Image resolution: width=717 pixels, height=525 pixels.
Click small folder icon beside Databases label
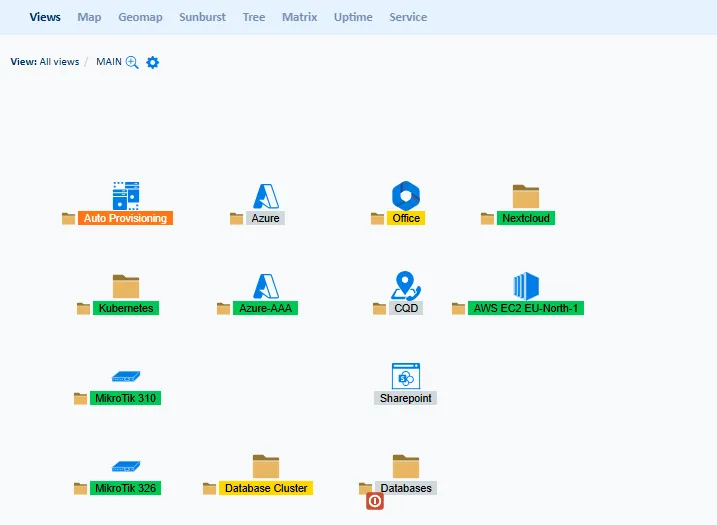click(x=365, y=489)
